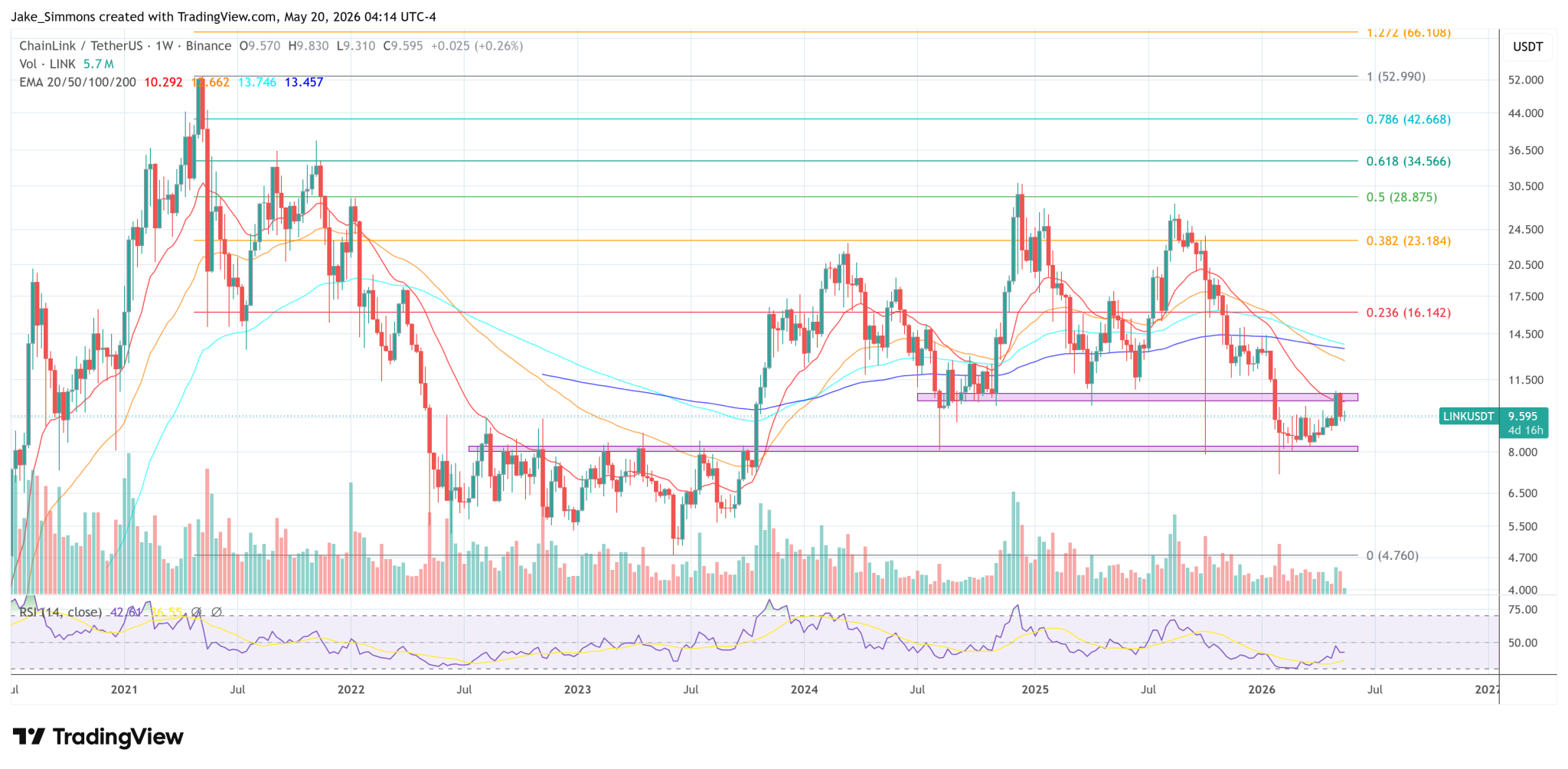Click the low price L9.310
The height and width of the screenshot is (769, 1568).
[356, 46]
